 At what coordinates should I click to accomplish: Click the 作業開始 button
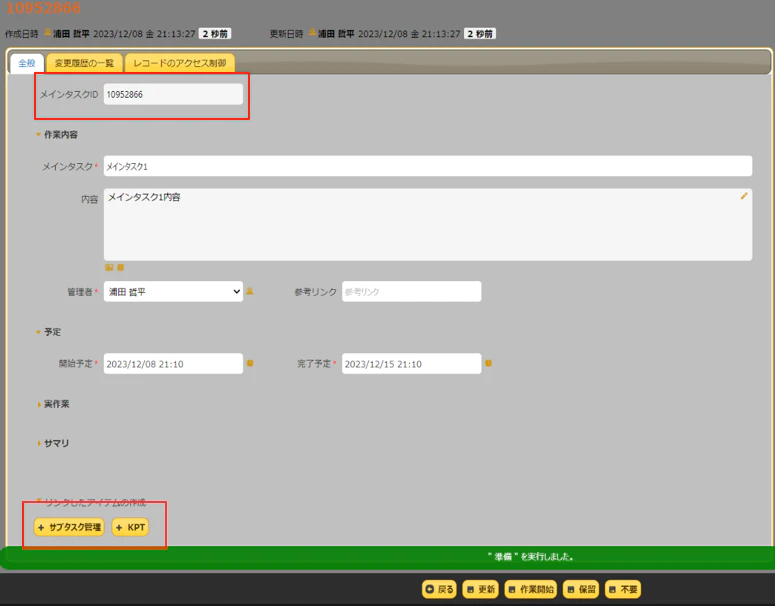[x=530, y=589]
